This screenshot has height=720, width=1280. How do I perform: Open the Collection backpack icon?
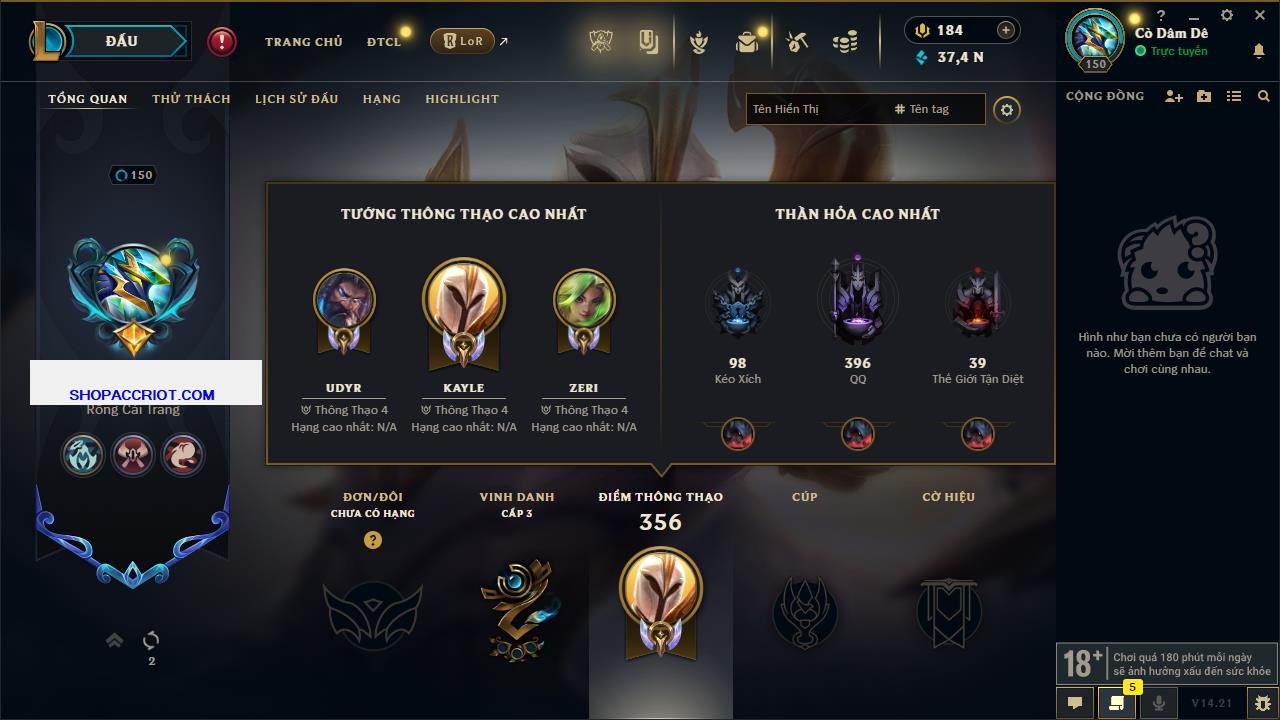[747, 41]
